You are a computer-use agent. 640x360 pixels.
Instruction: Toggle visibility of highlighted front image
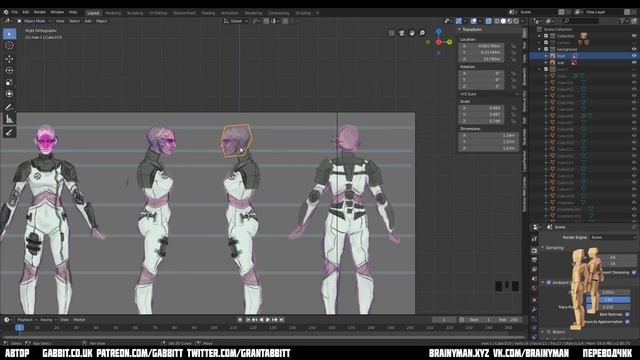point(634,56)
